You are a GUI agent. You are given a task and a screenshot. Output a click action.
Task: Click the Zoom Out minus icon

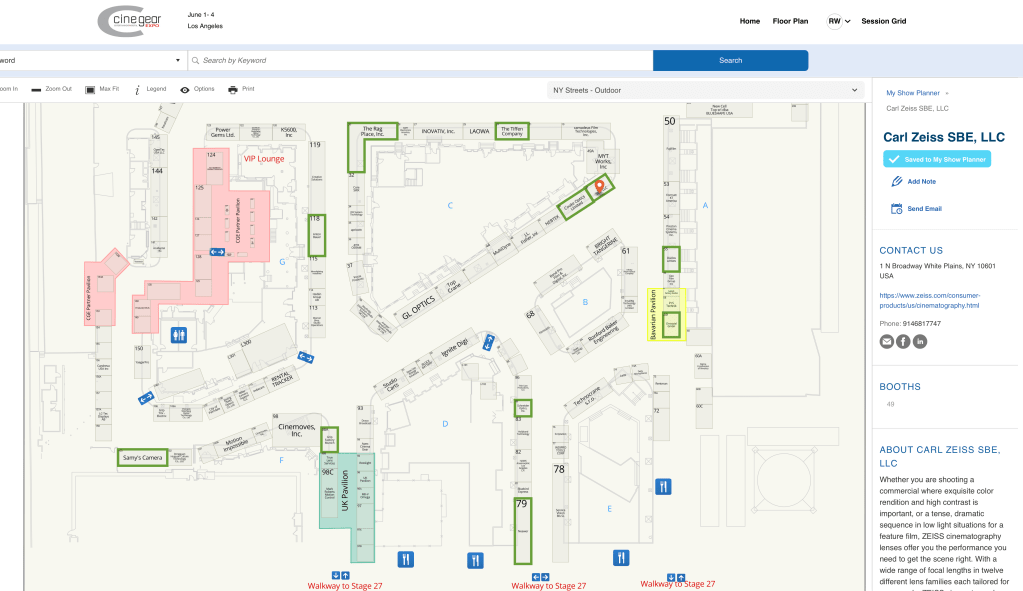(37, 89)
